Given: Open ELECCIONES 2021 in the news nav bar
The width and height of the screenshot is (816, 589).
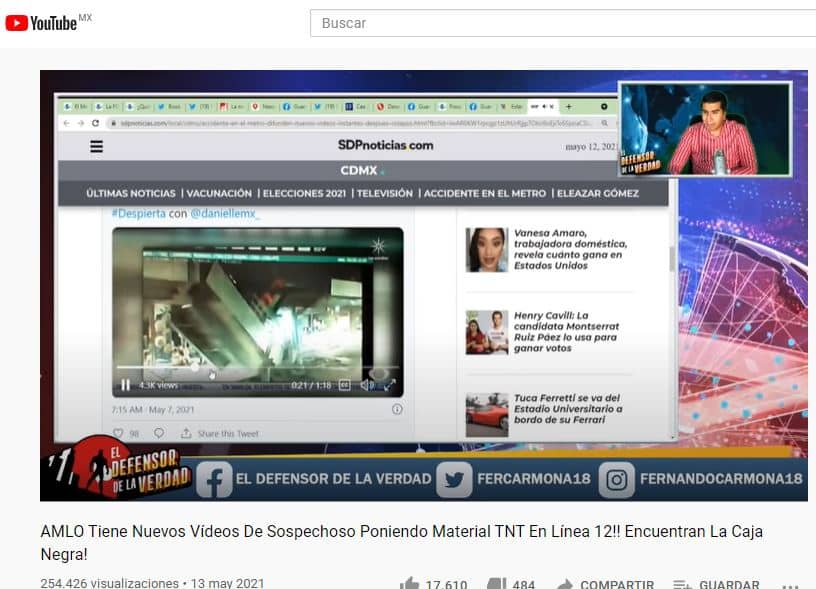Looking at the screenshot, I should (x=304, y=194).
